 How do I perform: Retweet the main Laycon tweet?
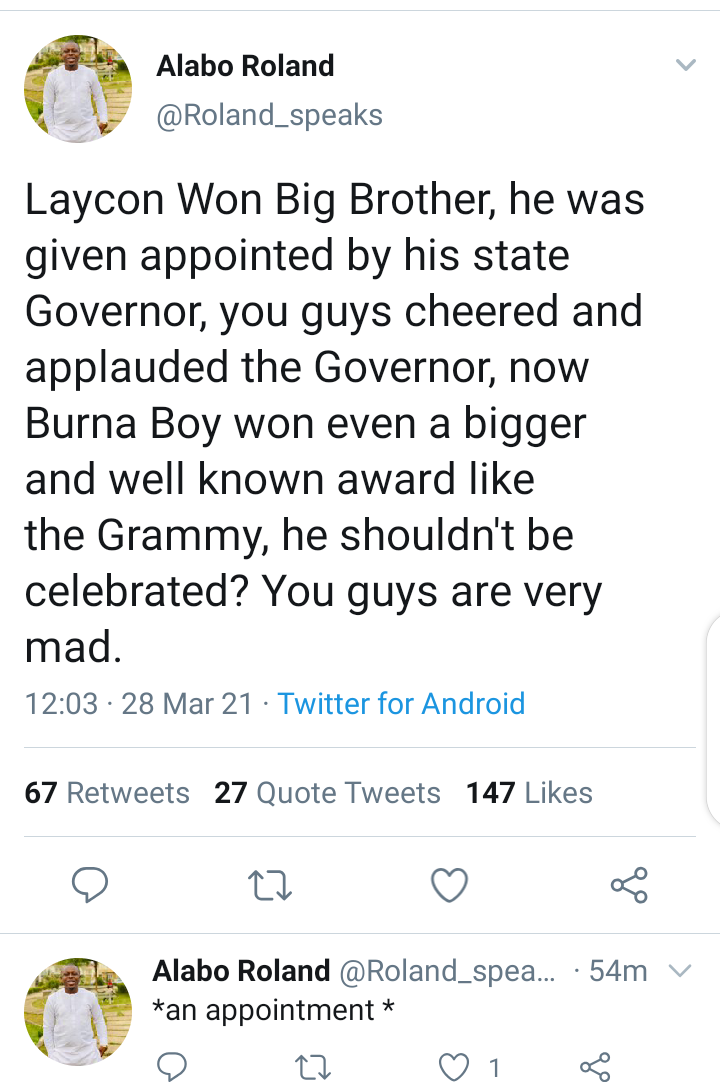[271, 885]
